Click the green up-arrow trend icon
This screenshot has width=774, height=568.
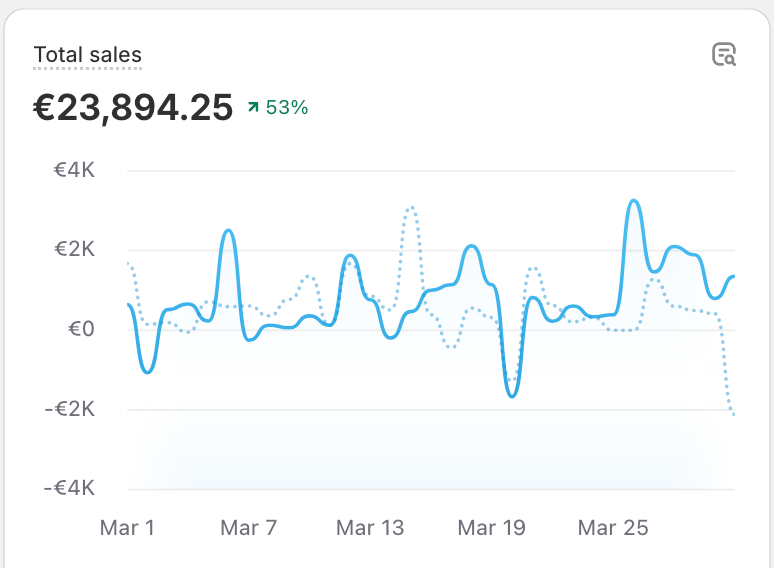coord(253,107)
